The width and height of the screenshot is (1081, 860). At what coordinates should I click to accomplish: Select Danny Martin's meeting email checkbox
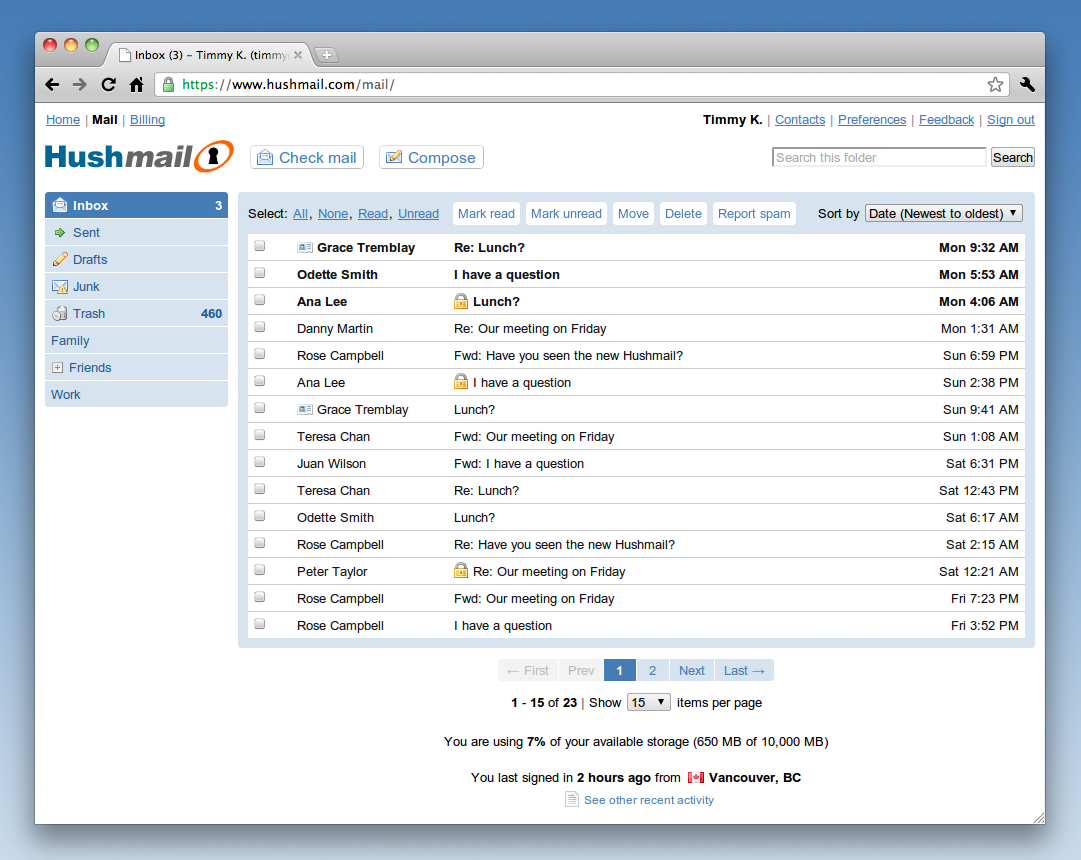[259, 328]
